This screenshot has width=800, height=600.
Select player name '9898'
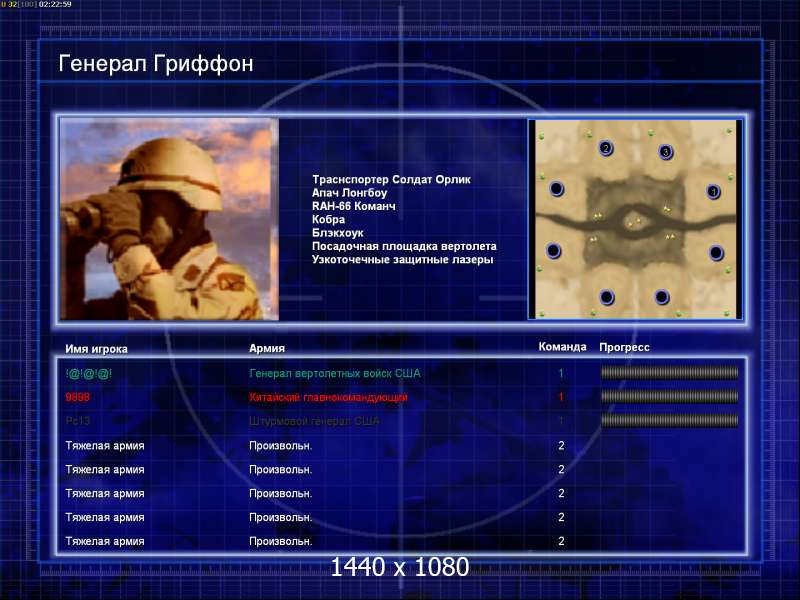[x=78, y=397]
